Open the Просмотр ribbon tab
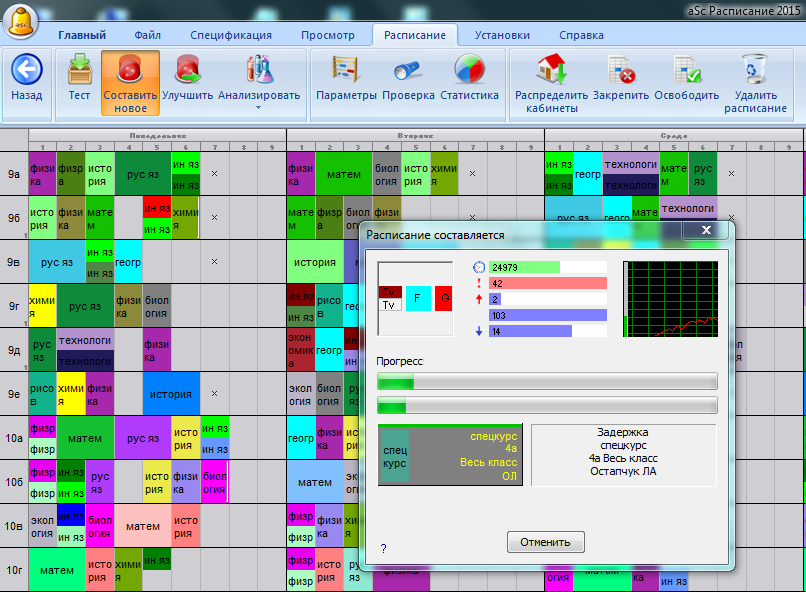Screen dimensions: 806x592 [328, 35]
